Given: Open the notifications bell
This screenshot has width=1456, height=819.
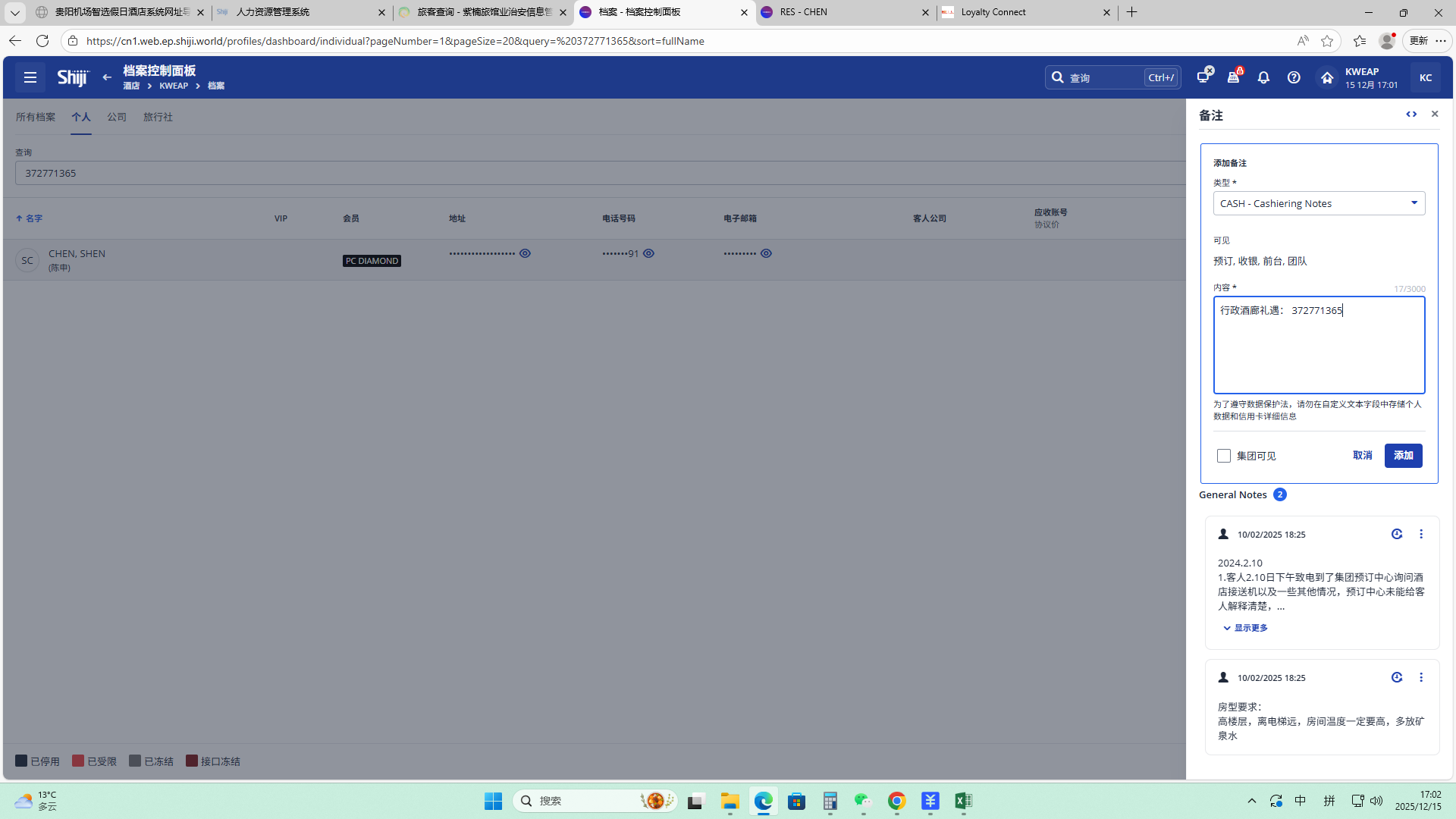Looking at the screenshot, I should tap(1263, 77).
